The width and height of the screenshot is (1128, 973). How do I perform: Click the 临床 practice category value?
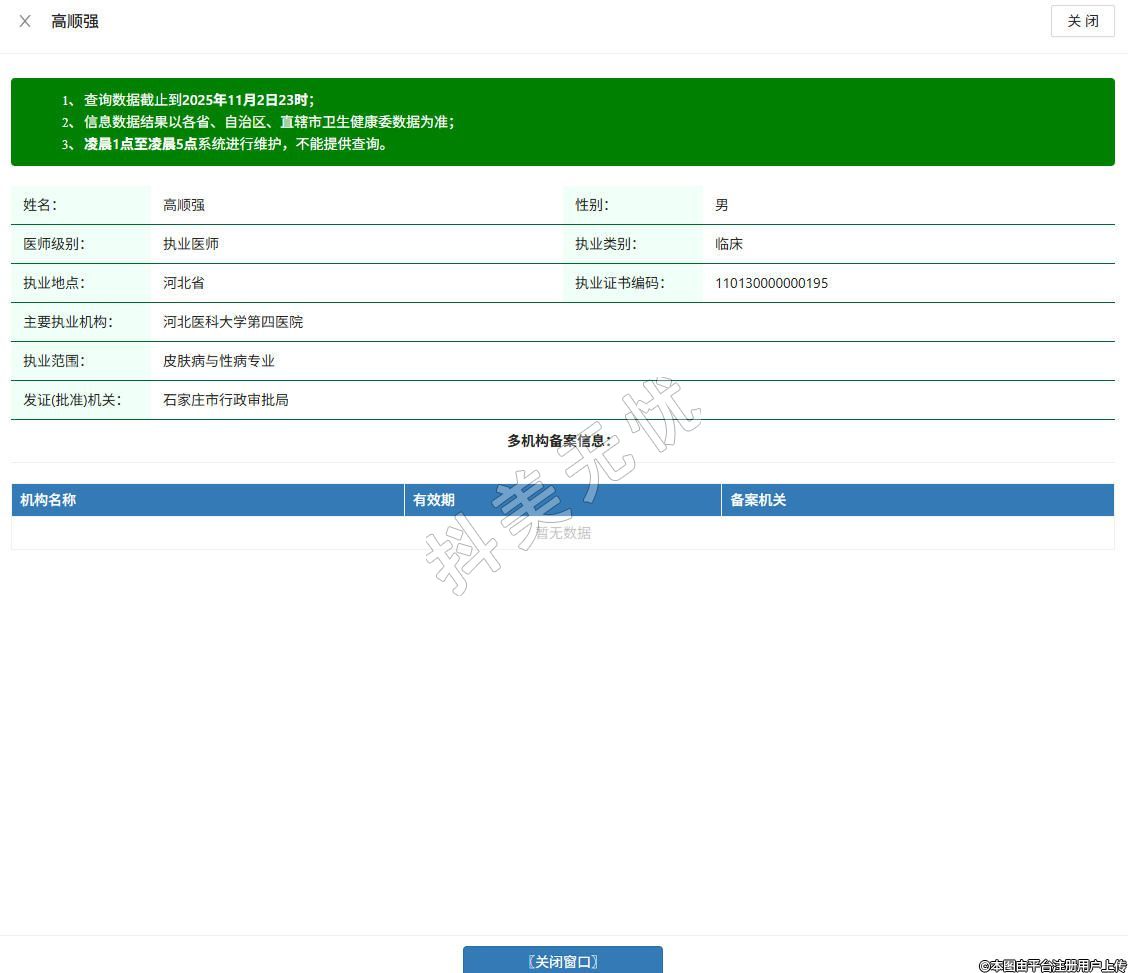729,244
